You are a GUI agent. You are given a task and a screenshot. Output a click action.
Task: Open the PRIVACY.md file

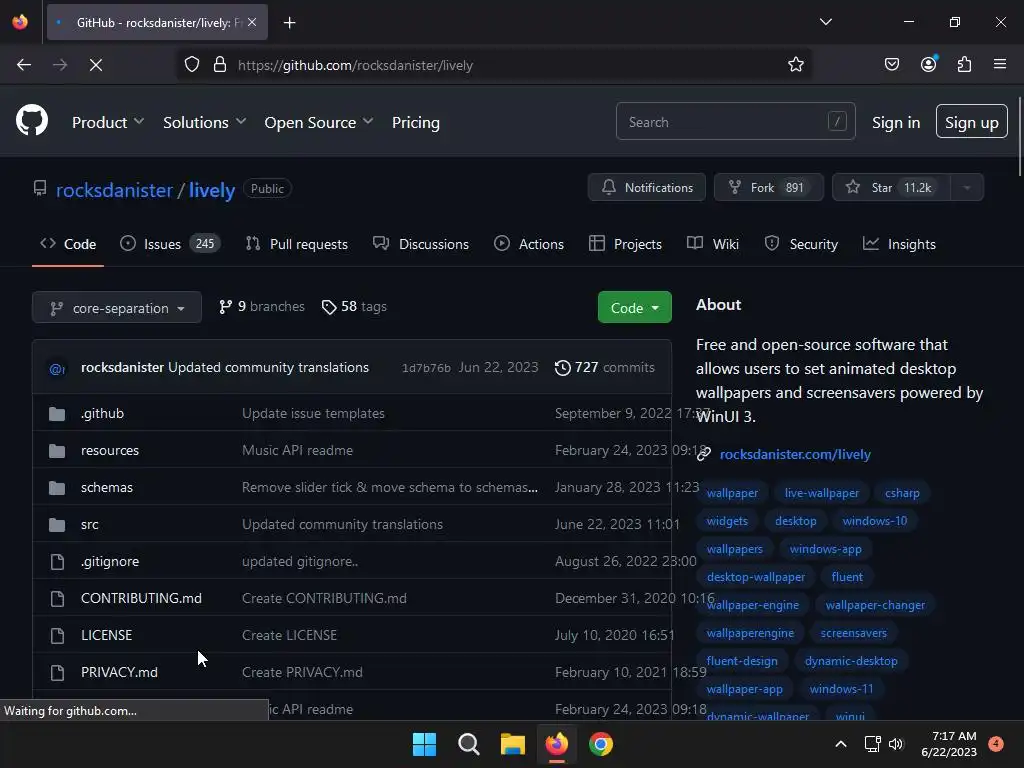(119, 672)
